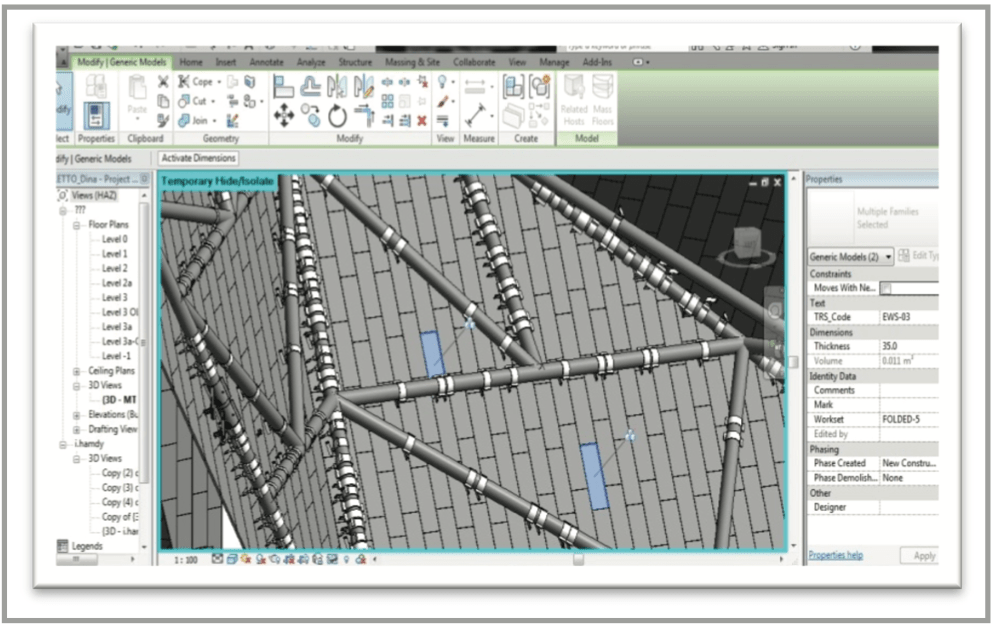Click the Align tool icon

tap(284, 86)
